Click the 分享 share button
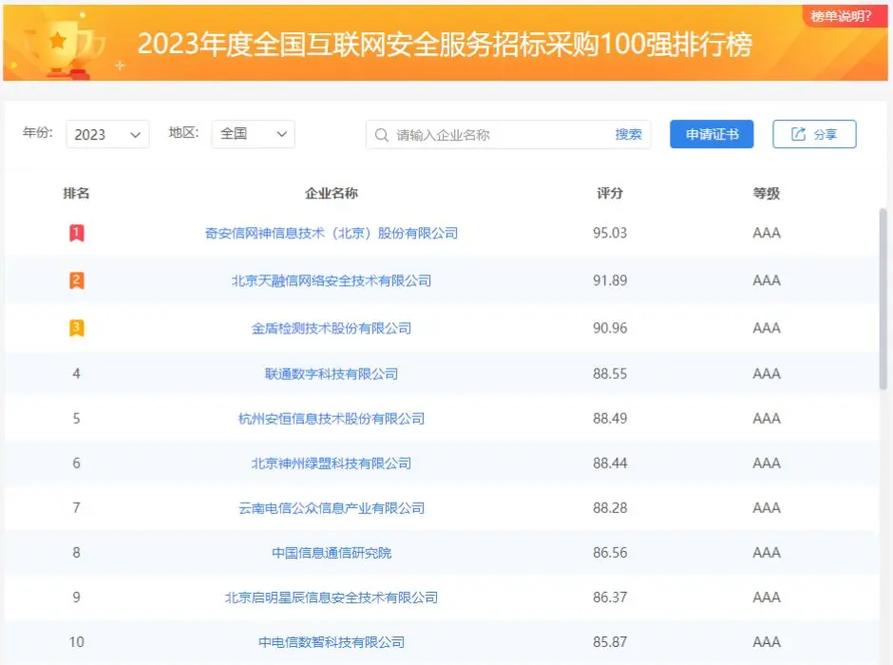The height and width of the screenshot is (665, 893). point(814,134)
